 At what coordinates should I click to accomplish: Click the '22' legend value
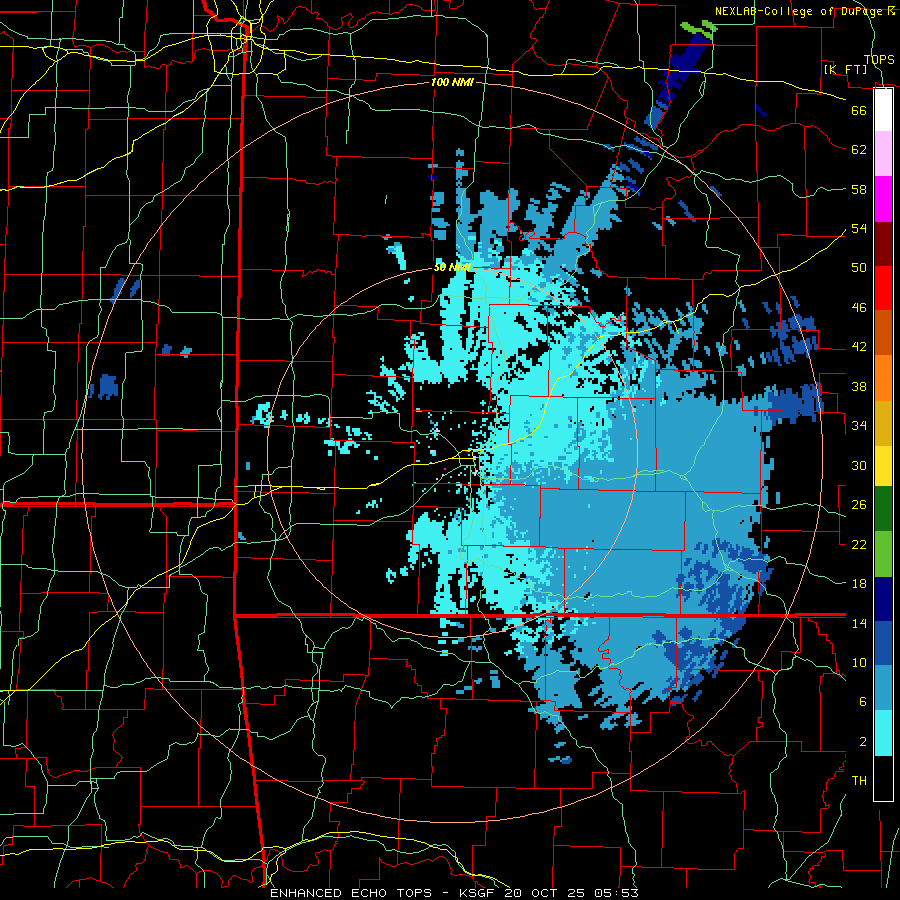[x=859, y=545]
